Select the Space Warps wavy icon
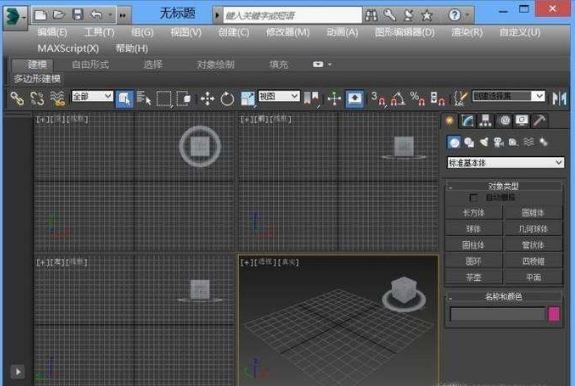575x386 pixels. tap(528, 142)
